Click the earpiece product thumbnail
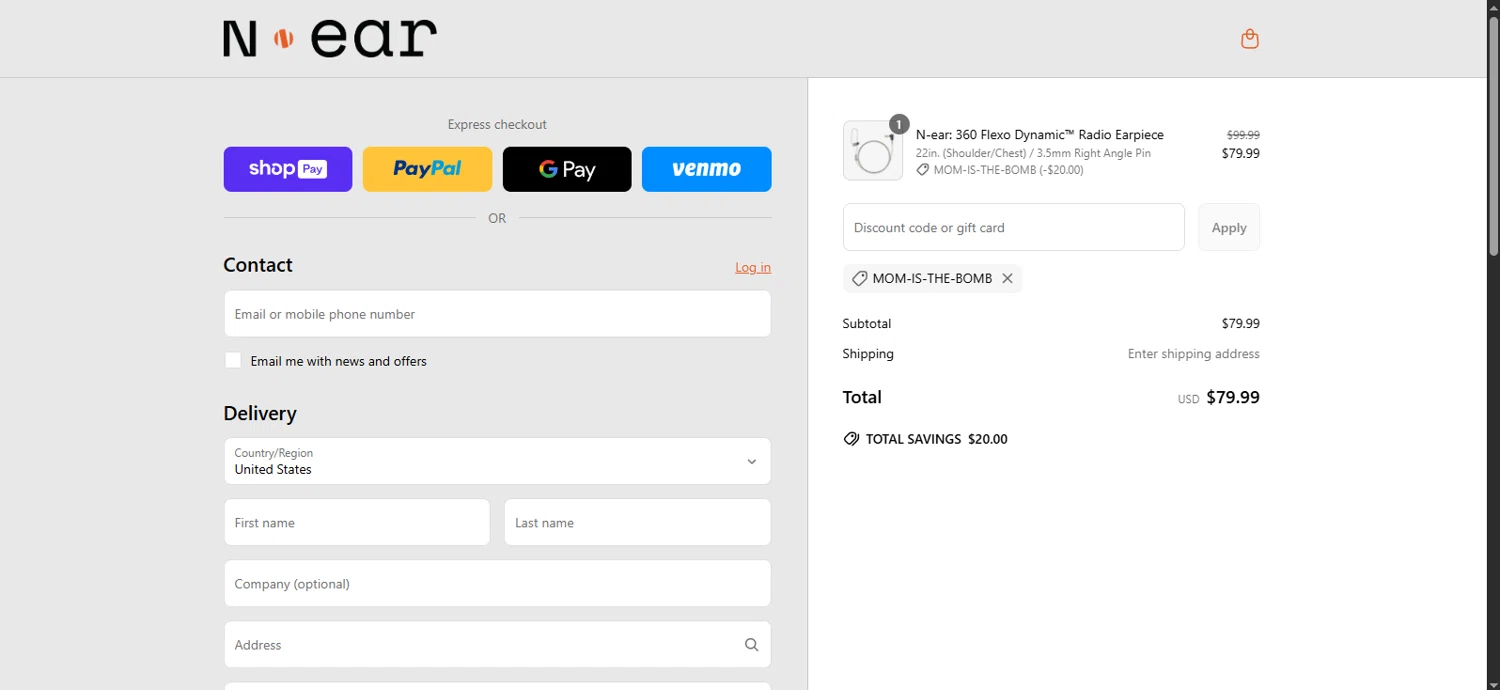 click(x=873, y=151)
